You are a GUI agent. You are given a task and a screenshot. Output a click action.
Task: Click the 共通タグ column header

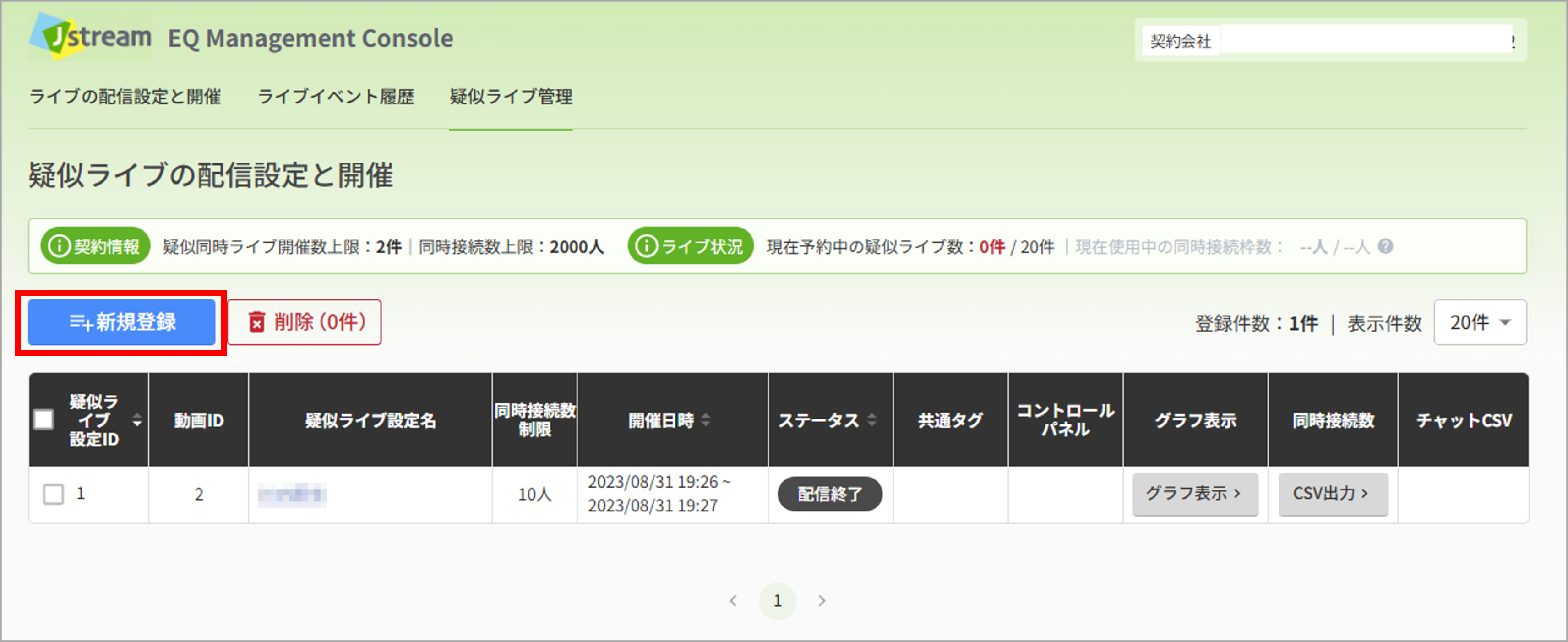950,420
